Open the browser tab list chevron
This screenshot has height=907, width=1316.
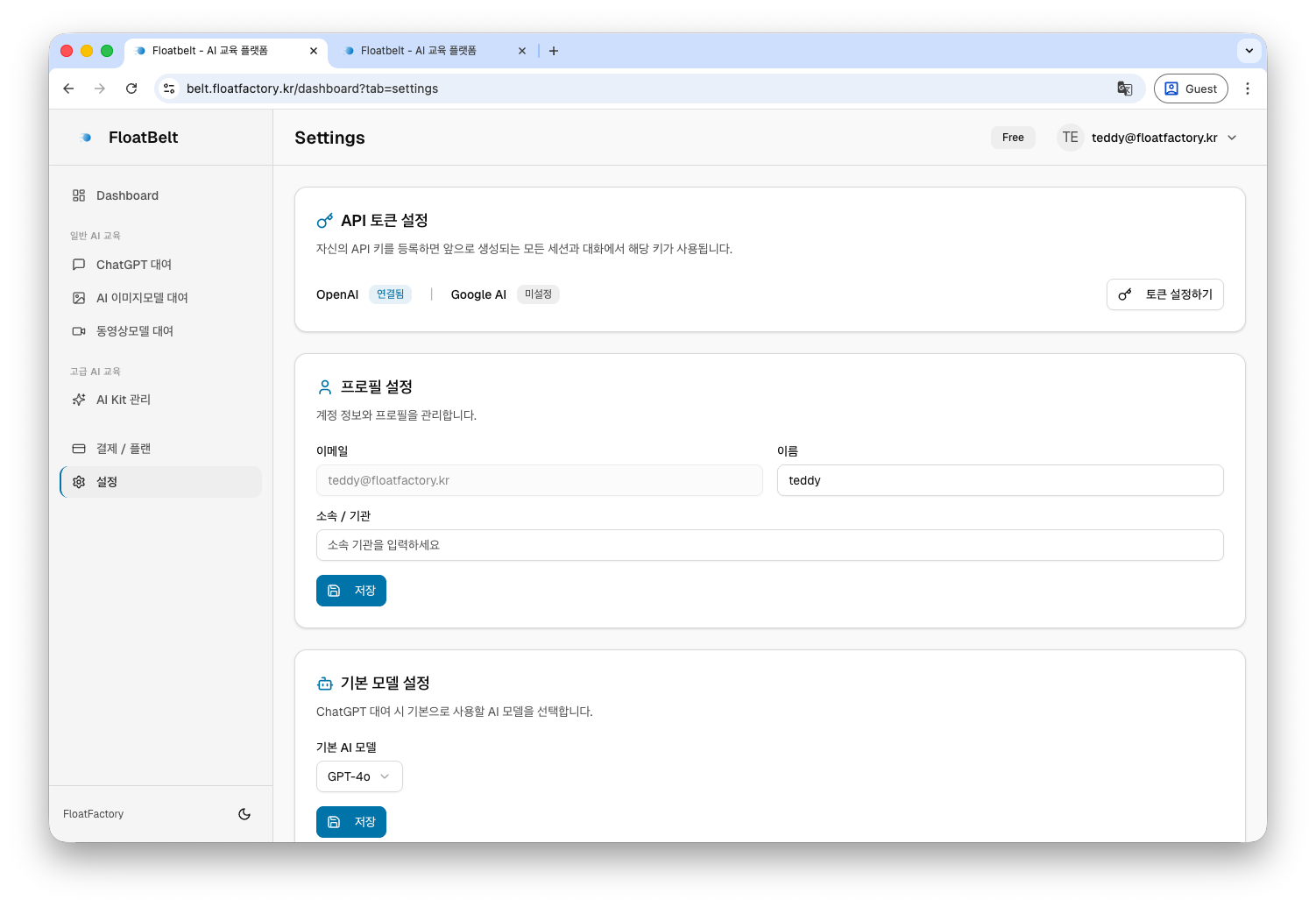(1249, 51)
